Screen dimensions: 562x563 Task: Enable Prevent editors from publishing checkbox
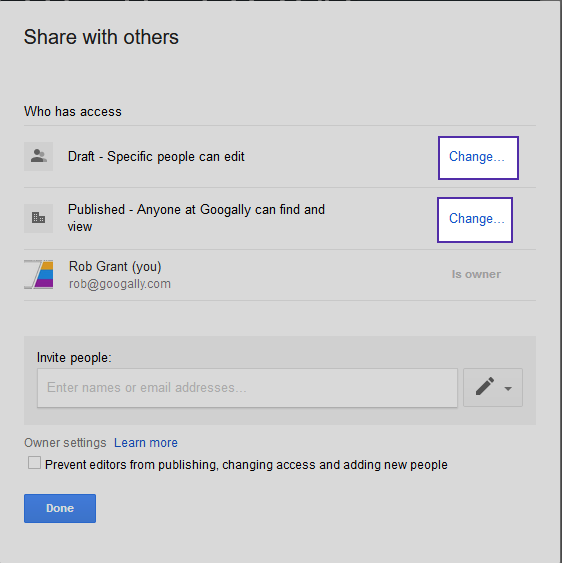pos(34,463)
